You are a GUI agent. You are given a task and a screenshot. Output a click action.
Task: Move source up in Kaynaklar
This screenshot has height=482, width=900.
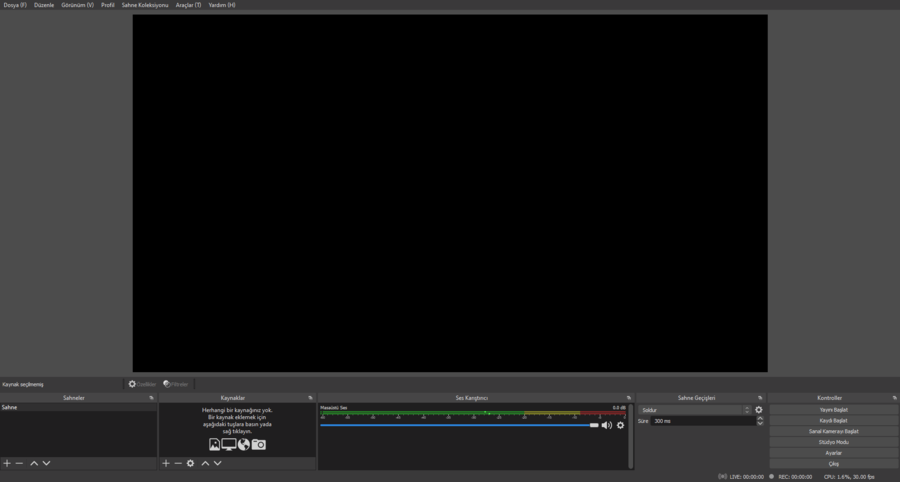[x=205, y=463]
